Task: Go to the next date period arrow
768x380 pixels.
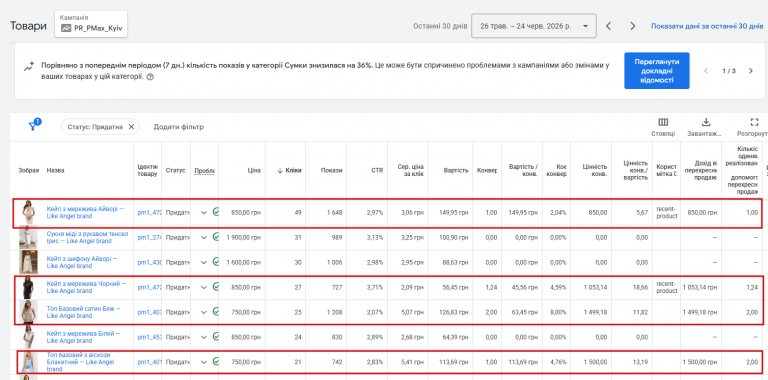Action: pos(633,26)
